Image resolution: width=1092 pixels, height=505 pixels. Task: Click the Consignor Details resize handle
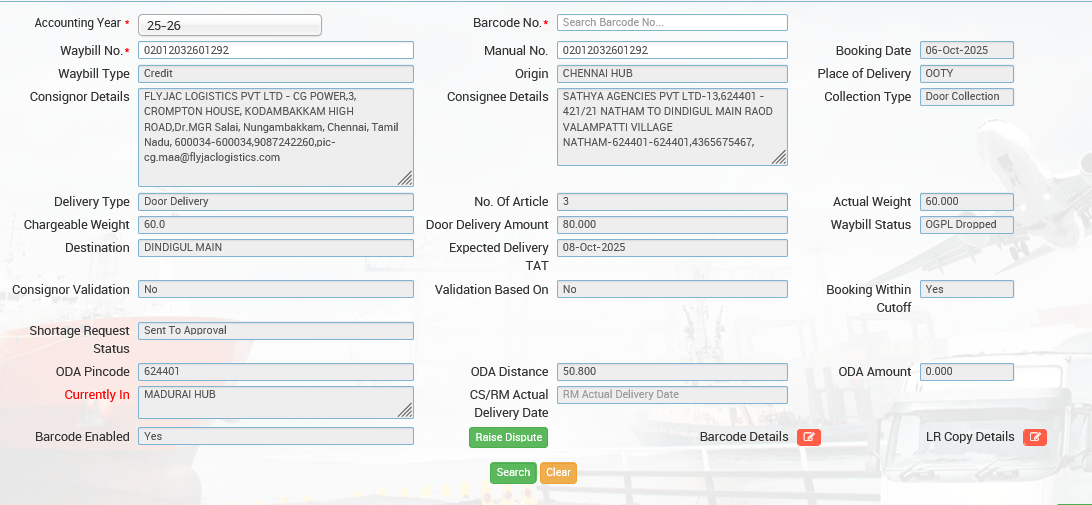405,178
